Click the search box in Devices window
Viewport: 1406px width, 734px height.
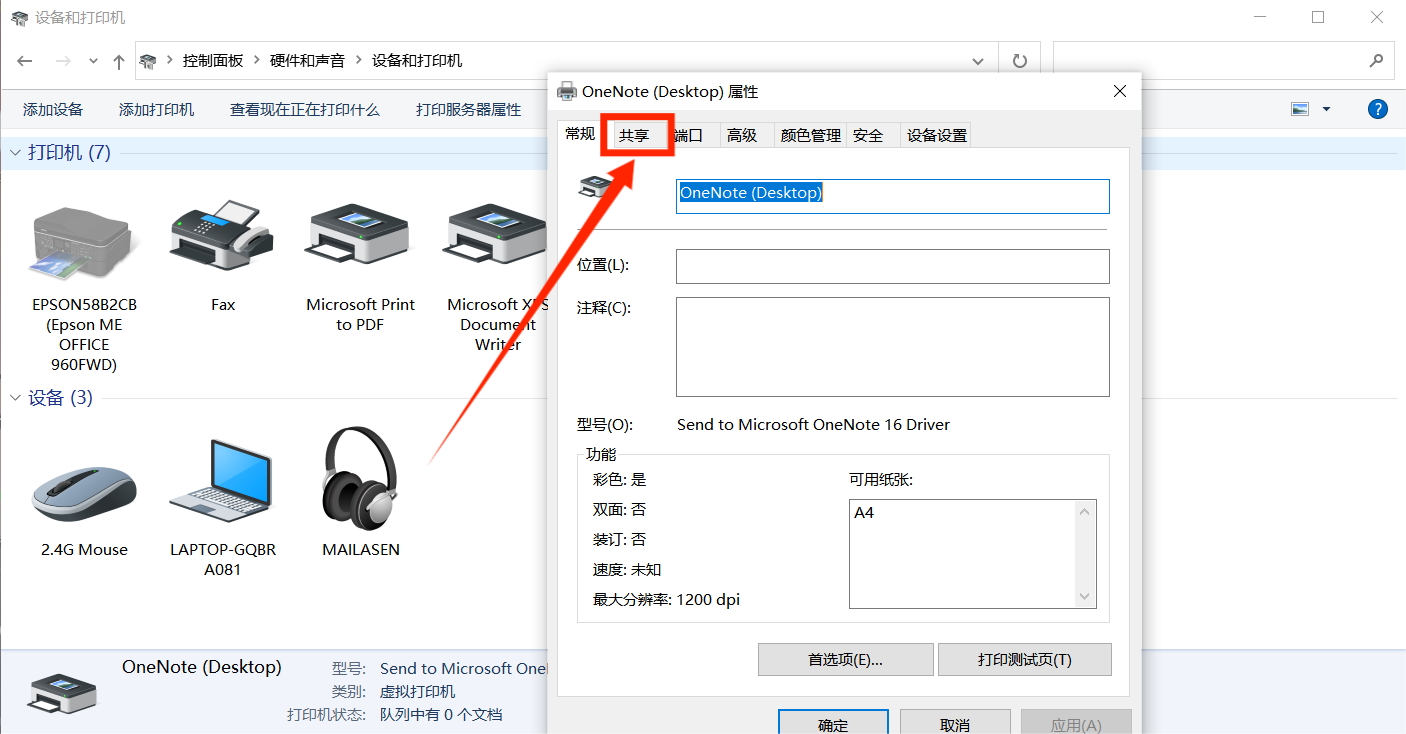pos(1209,60)
